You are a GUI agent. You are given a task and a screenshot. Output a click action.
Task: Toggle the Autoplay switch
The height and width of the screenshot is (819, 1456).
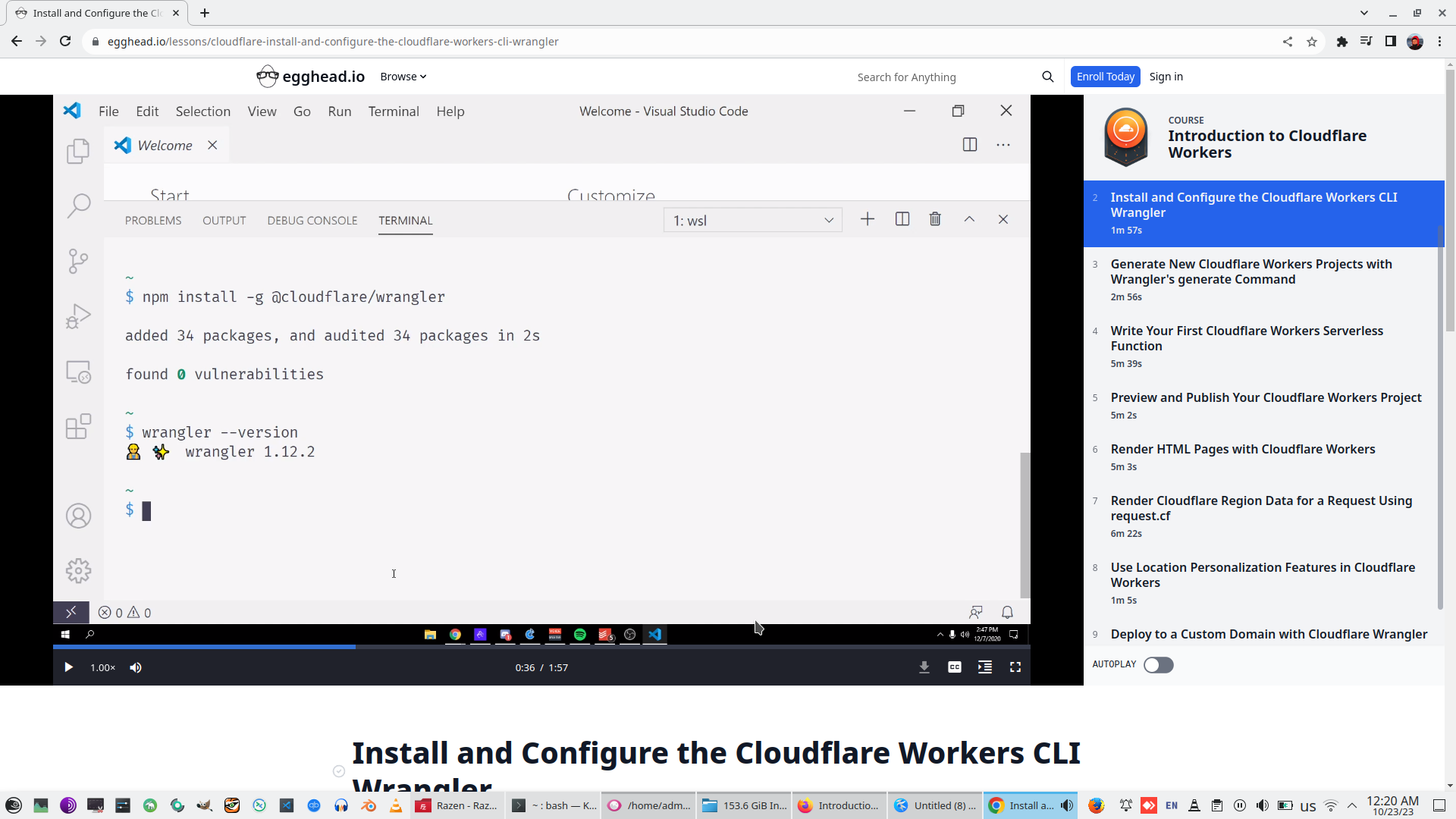1158,665
